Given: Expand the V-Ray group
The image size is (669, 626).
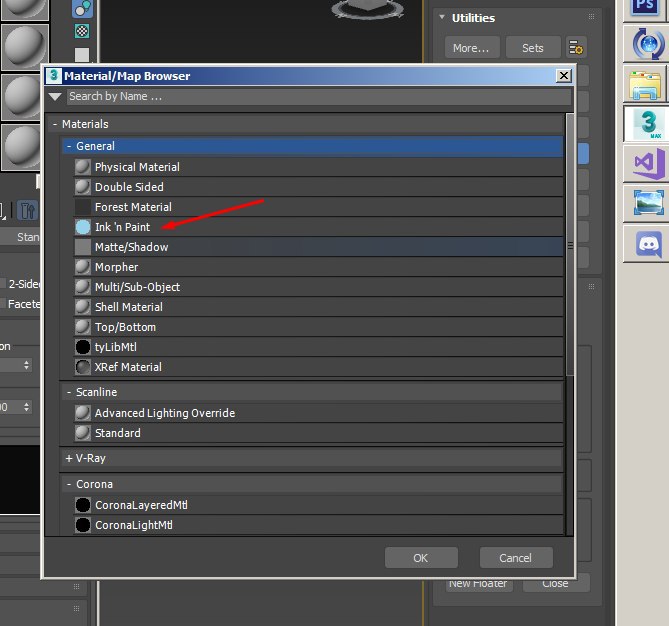Looking at the screenshot, I should tap(69, 458).
